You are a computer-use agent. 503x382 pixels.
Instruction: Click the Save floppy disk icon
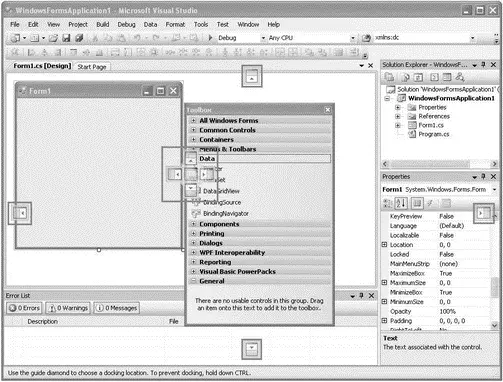click(66, 38)
